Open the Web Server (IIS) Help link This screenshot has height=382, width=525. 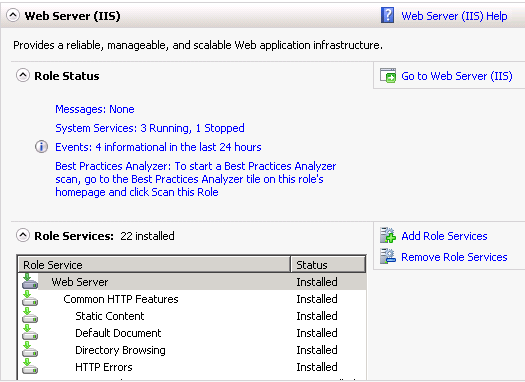tap(454, 16)
